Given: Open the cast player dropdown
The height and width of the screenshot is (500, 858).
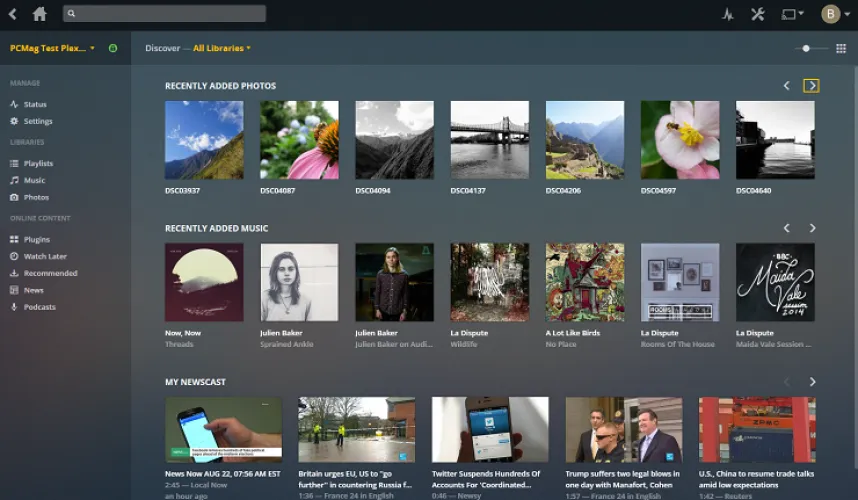Looking at the screenshot, I should point(792,14).
